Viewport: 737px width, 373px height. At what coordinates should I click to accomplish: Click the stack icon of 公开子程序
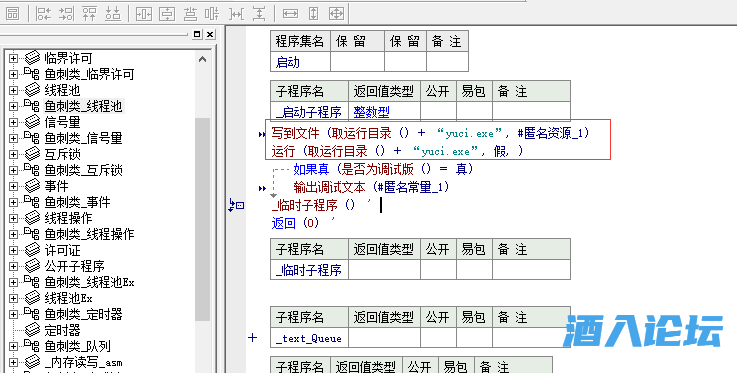[x=32, y=266]
